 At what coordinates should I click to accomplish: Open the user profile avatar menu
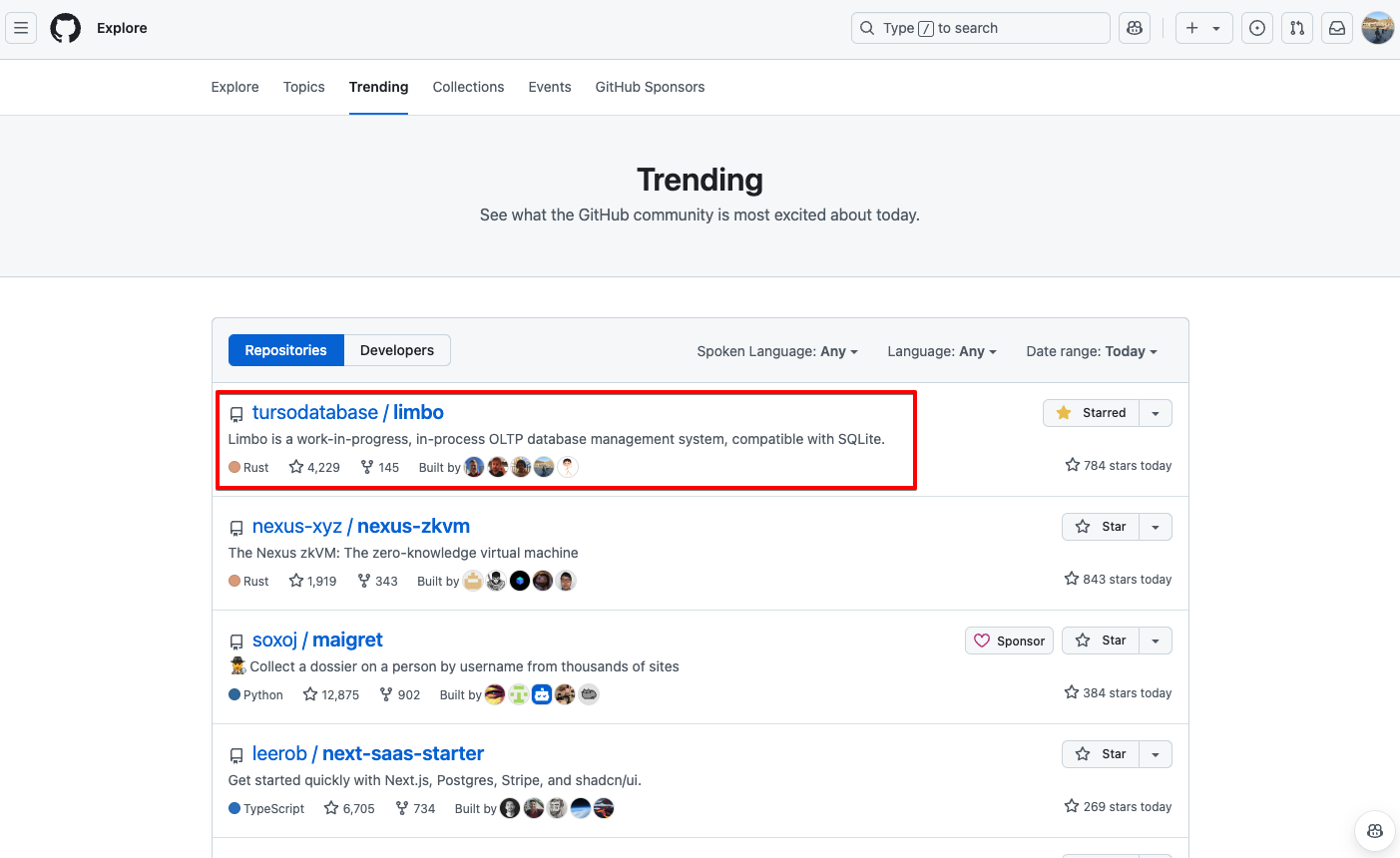coord(1378,28)
